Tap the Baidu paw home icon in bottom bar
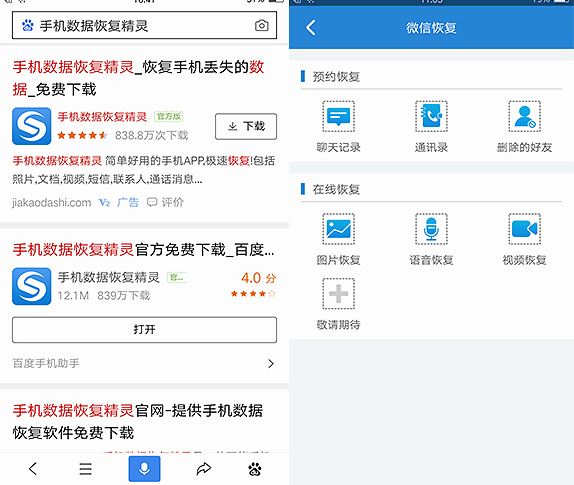 click(x=255, y=469)
